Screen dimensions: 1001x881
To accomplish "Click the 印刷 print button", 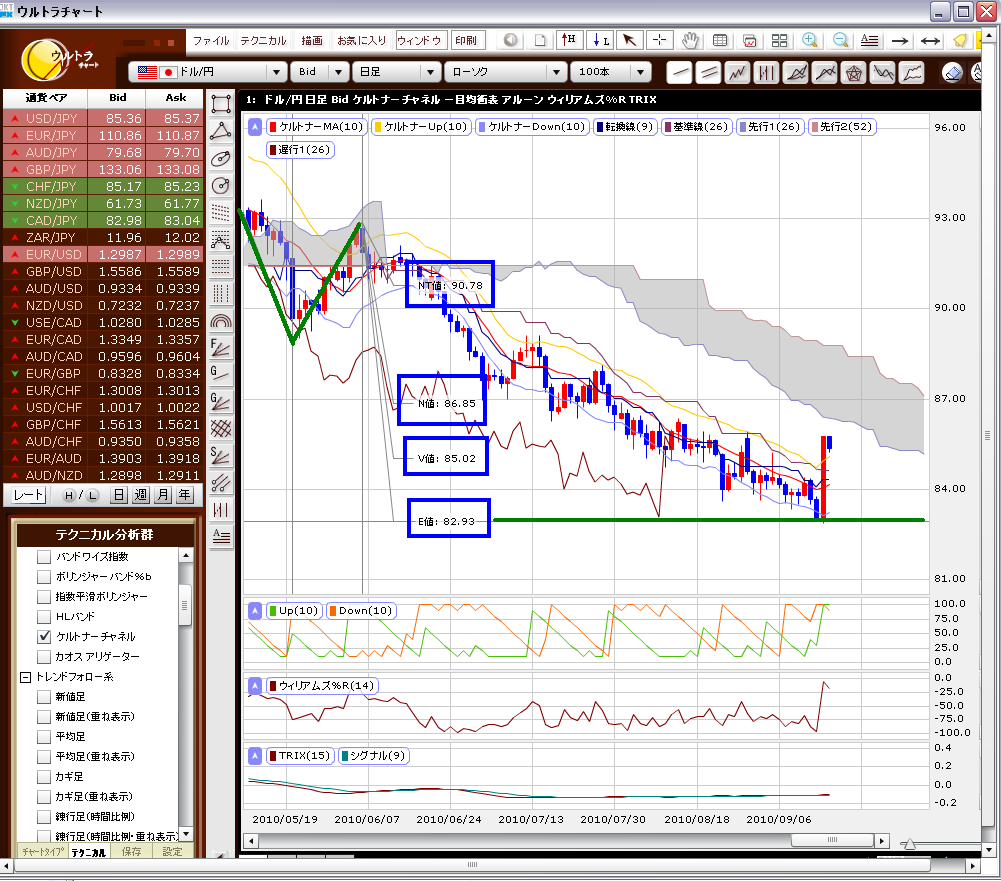I will click(467, 40).
